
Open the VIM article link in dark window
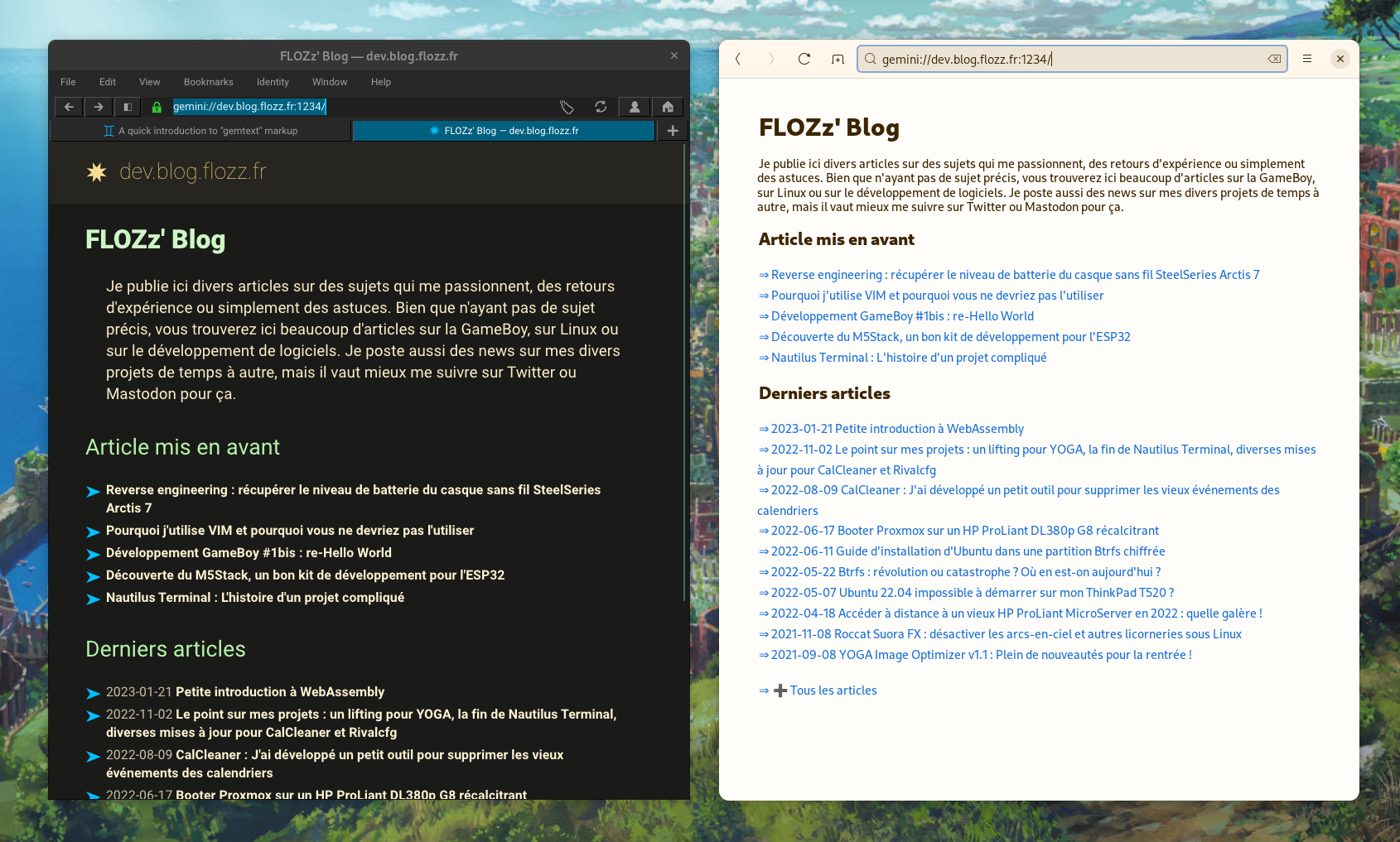click(x=290, y=531)
